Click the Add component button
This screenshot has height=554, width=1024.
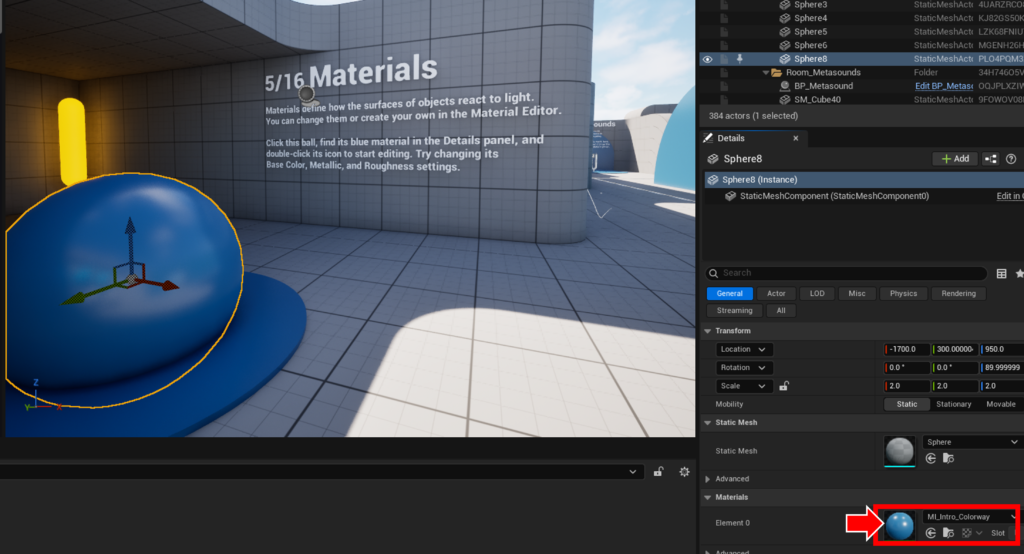click(955, 159)
